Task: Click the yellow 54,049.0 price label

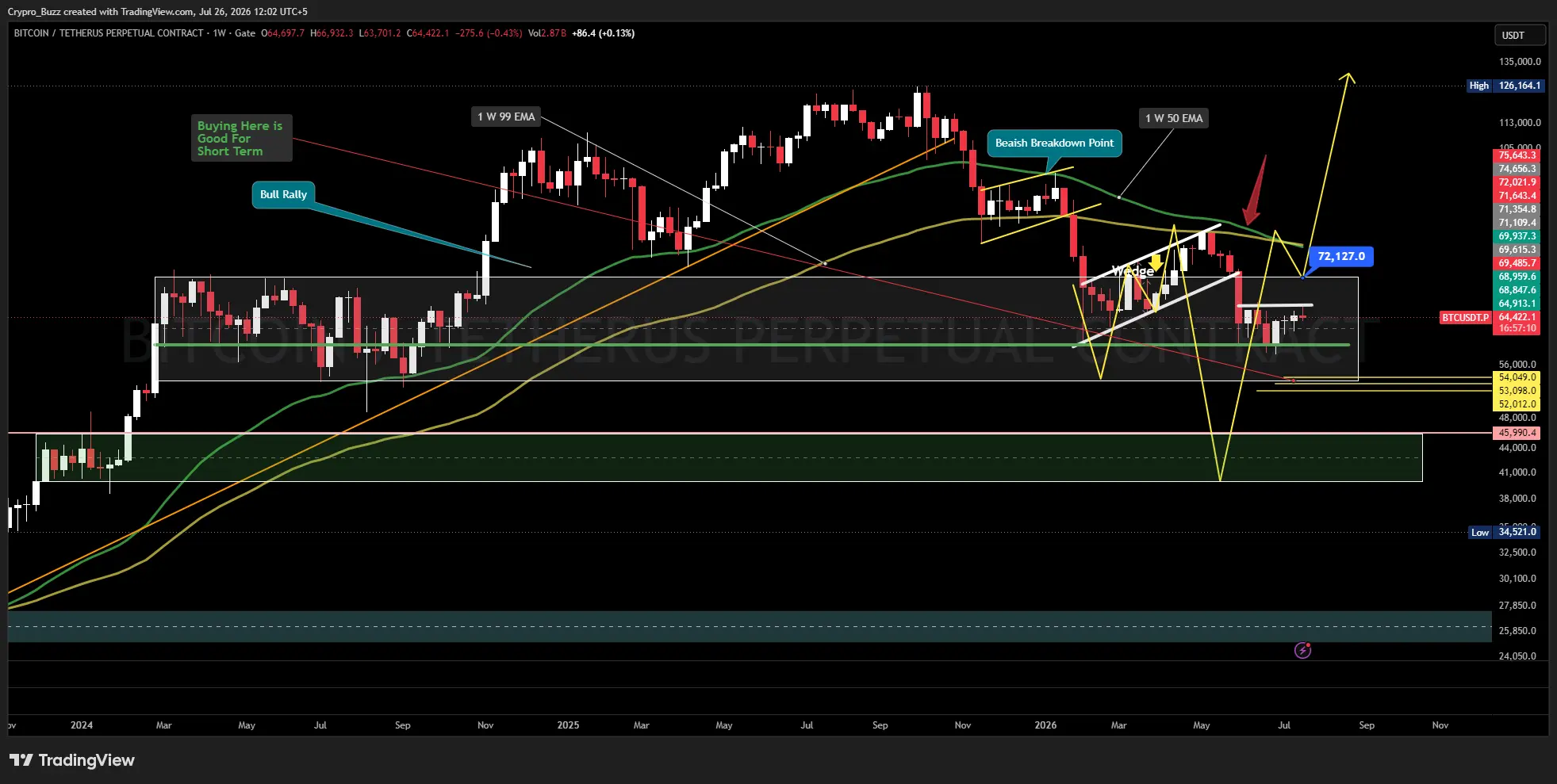Action: click(1517, 377)
